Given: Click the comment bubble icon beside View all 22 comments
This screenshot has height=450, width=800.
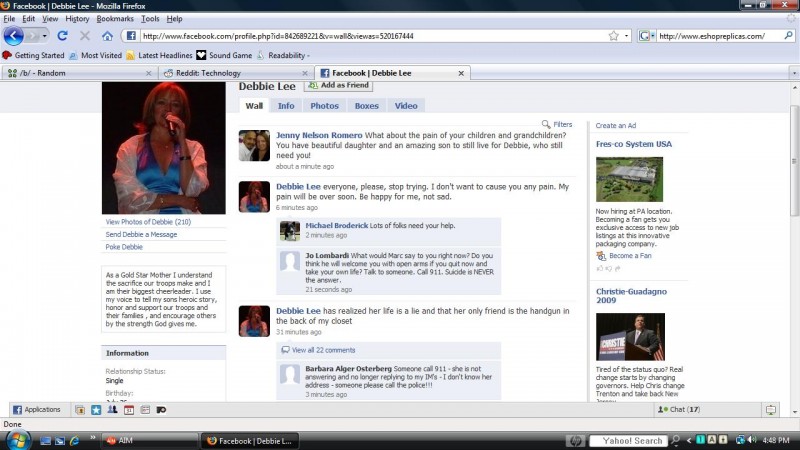Looking at the screenshot, I should pos(285,350).
